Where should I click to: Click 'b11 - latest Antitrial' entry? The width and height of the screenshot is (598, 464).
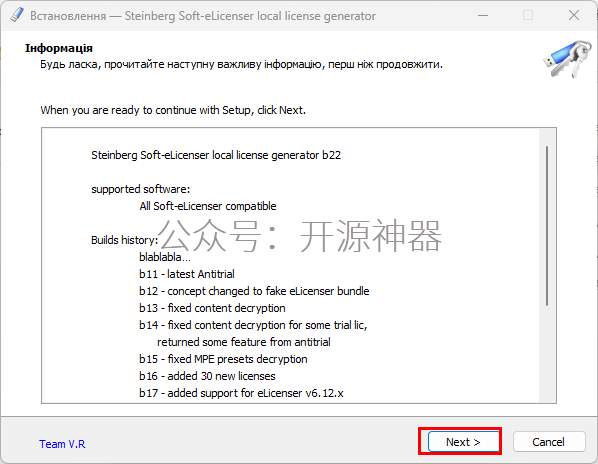click(x=187, y=274)
